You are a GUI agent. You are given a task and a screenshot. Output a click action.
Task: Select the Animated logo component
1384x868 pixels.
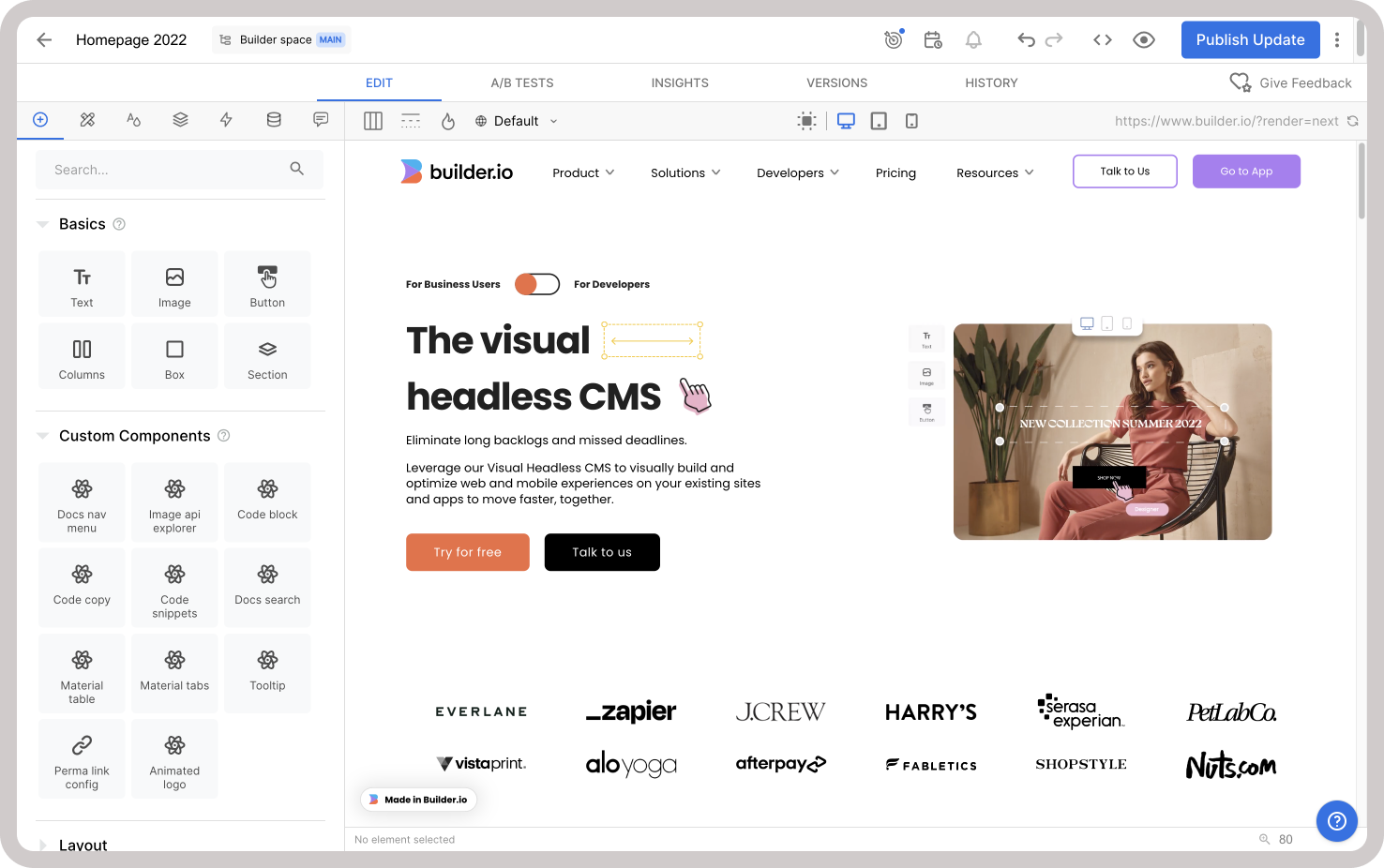(174, 759)
